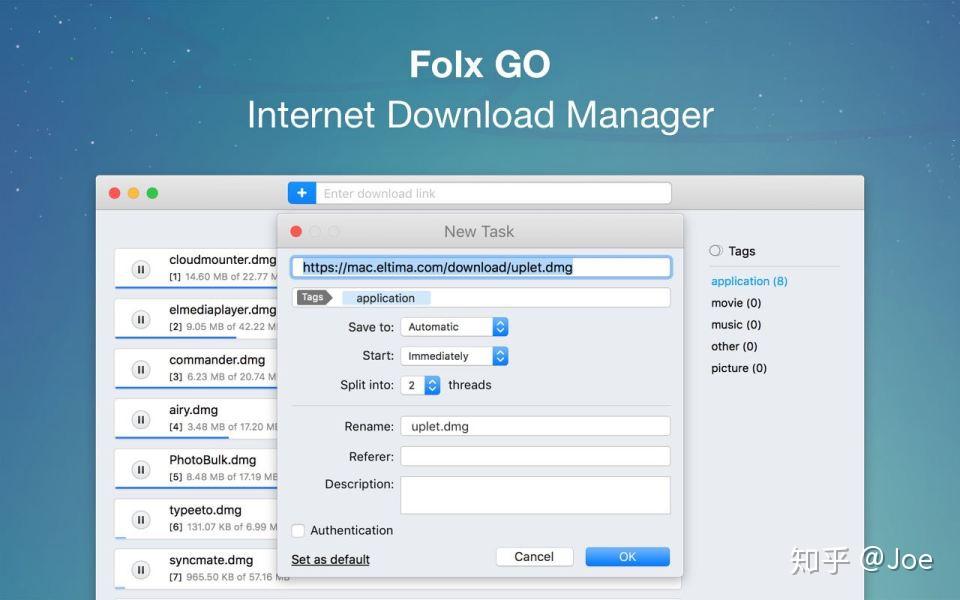Open the Start dropdown
Image resolution: width=960 pixels, height=600 pixels.
[x=453, y=355]
